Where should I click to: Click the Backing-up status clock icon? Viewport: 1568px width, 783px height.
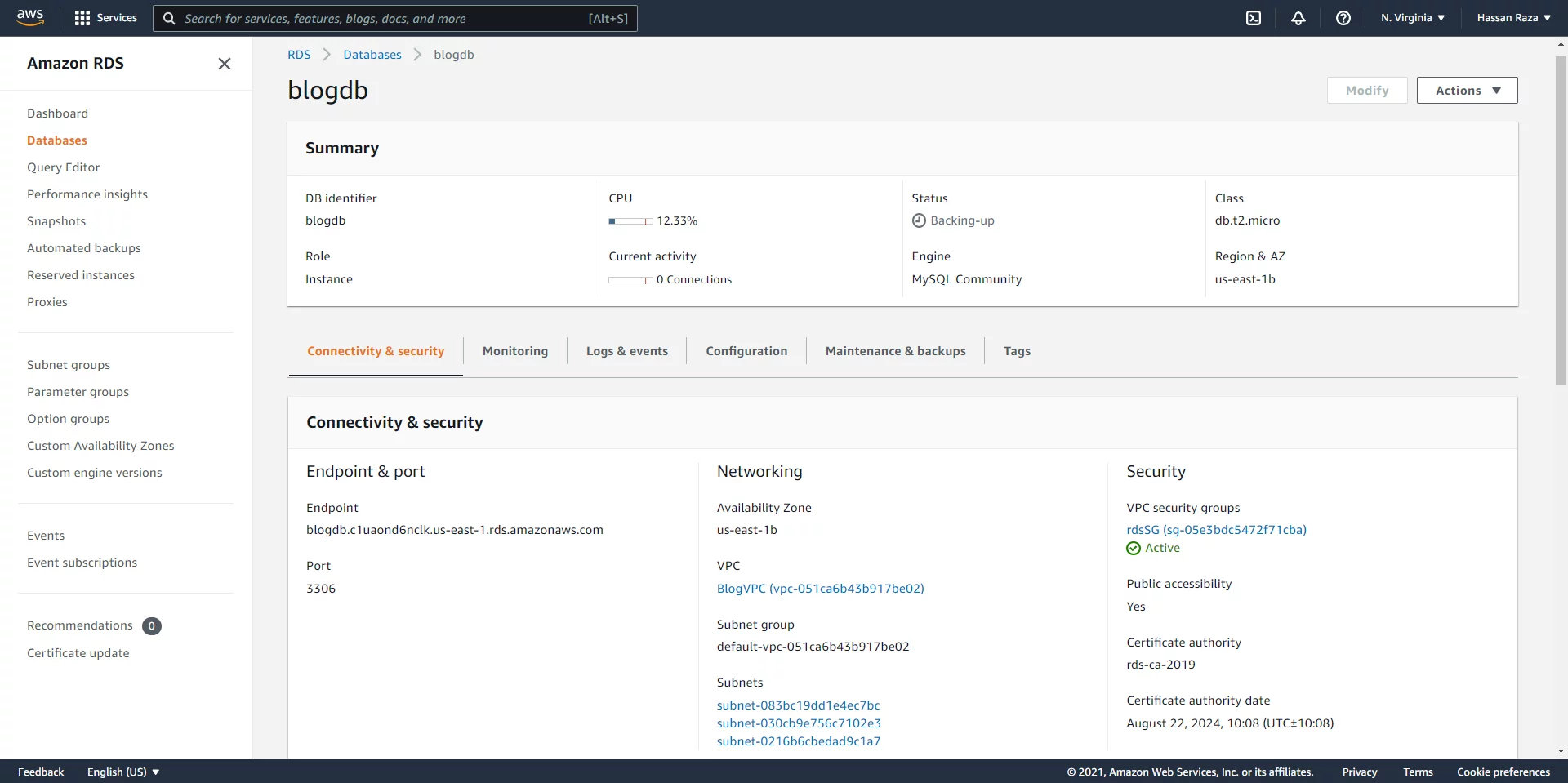tap(919, 220)
